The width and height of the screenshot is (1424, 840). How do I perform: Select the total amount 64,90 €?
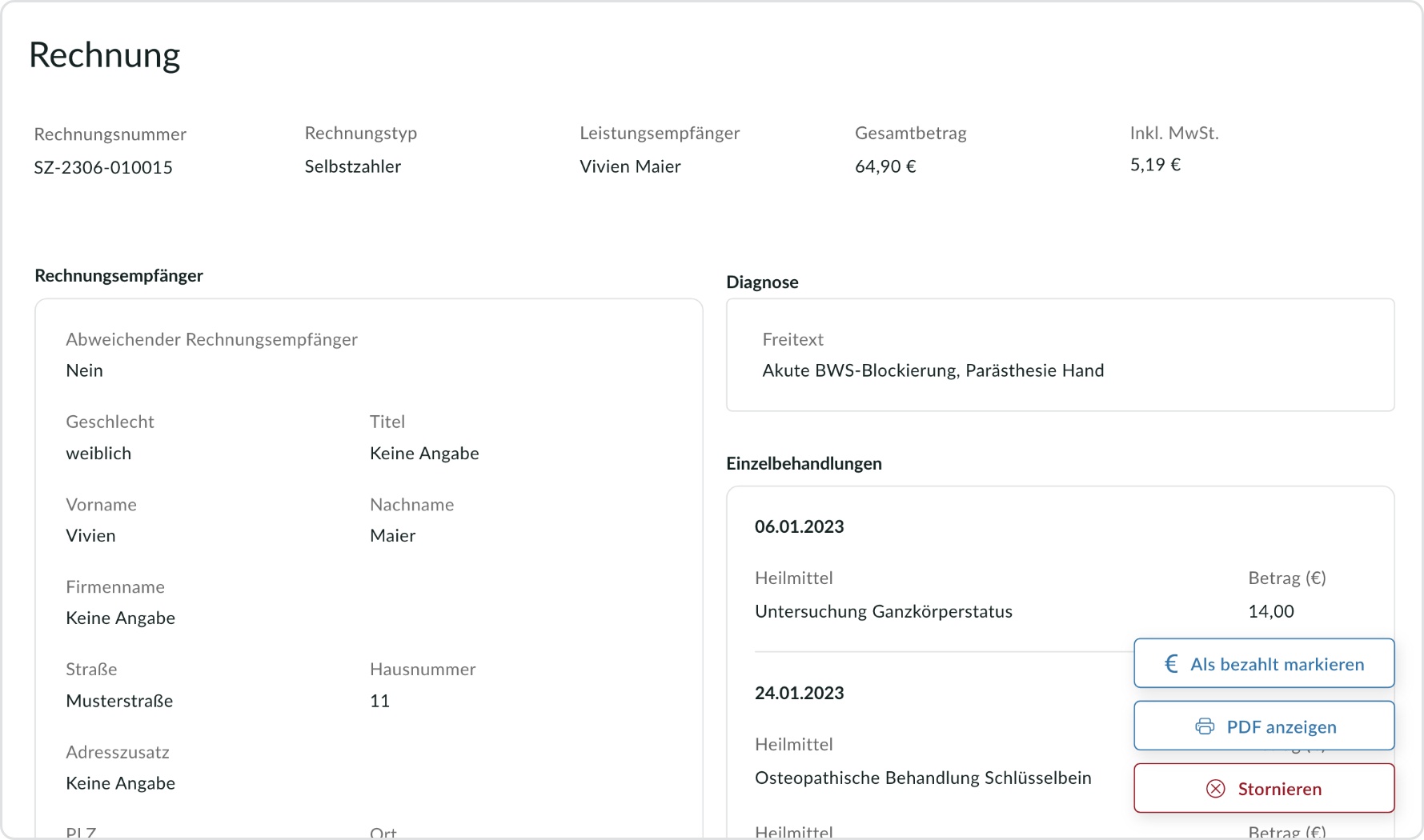click(885, 166)
